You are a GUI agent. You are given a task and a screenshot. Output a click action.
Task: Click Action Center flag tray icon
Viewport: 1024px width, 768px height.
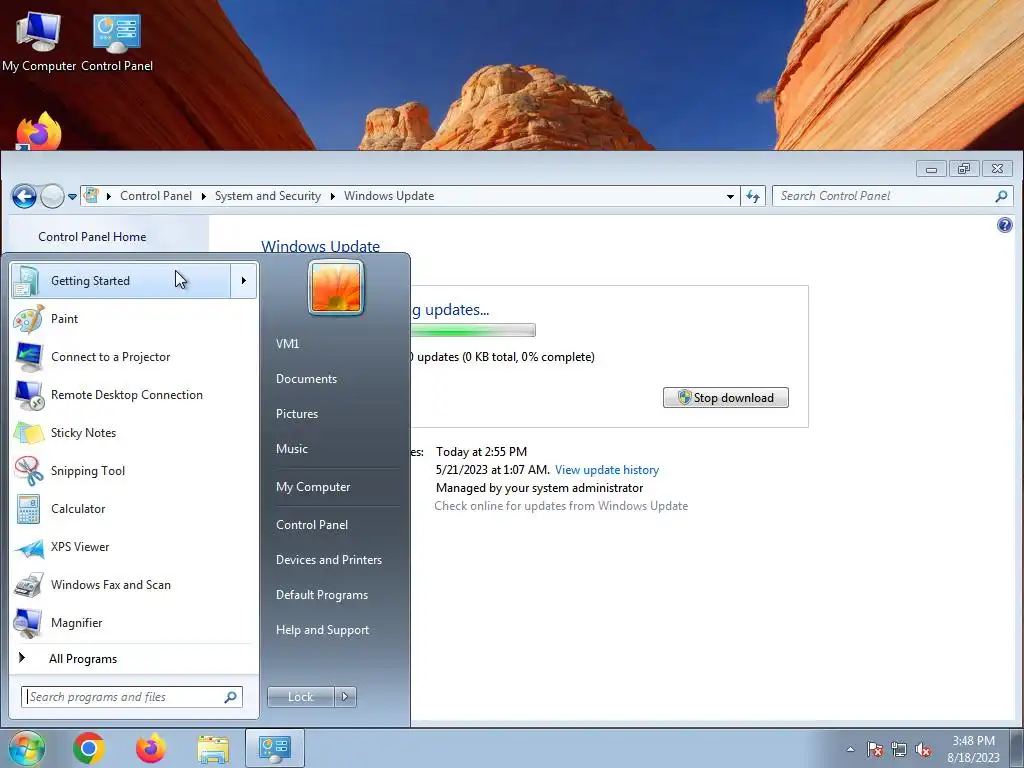pyautogui.click(x=875, y=749)
